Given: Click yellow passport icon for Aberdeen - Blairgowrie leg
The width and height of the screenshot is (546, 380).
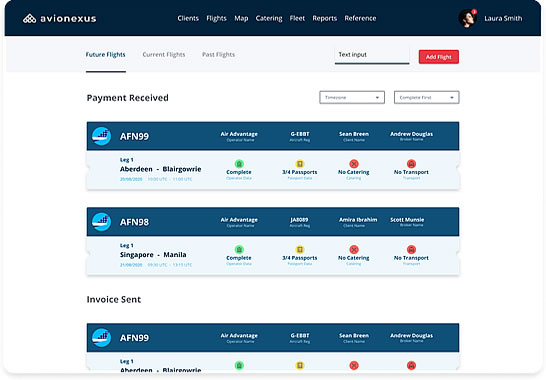Looking at the screenshot, I should tap(300, 164).
